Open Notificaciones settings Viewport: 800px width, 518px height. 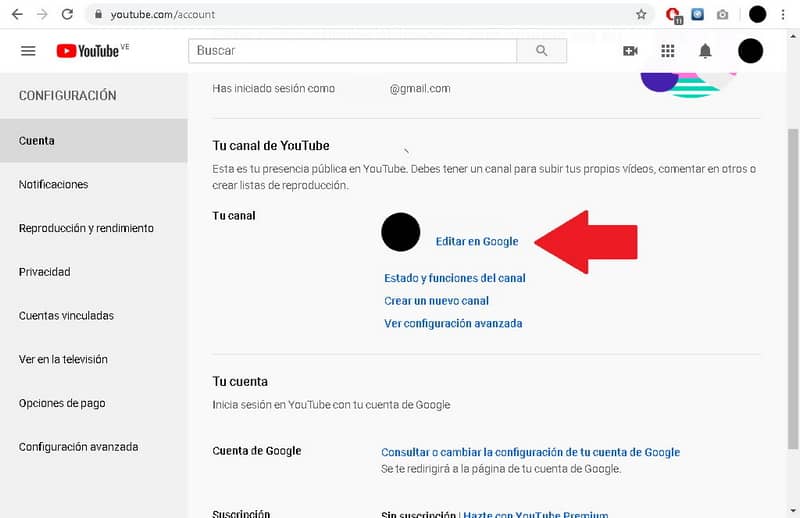94,184
